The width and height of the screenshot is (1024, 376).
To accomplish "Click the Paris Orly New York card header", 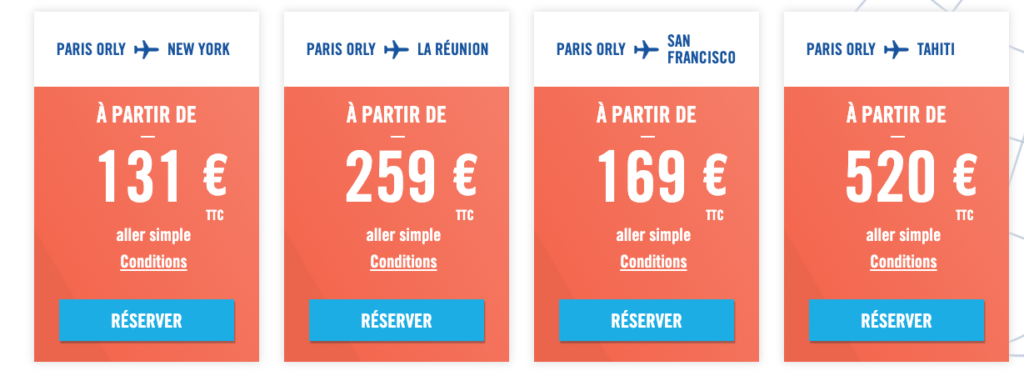I will [x=146, y=49].
